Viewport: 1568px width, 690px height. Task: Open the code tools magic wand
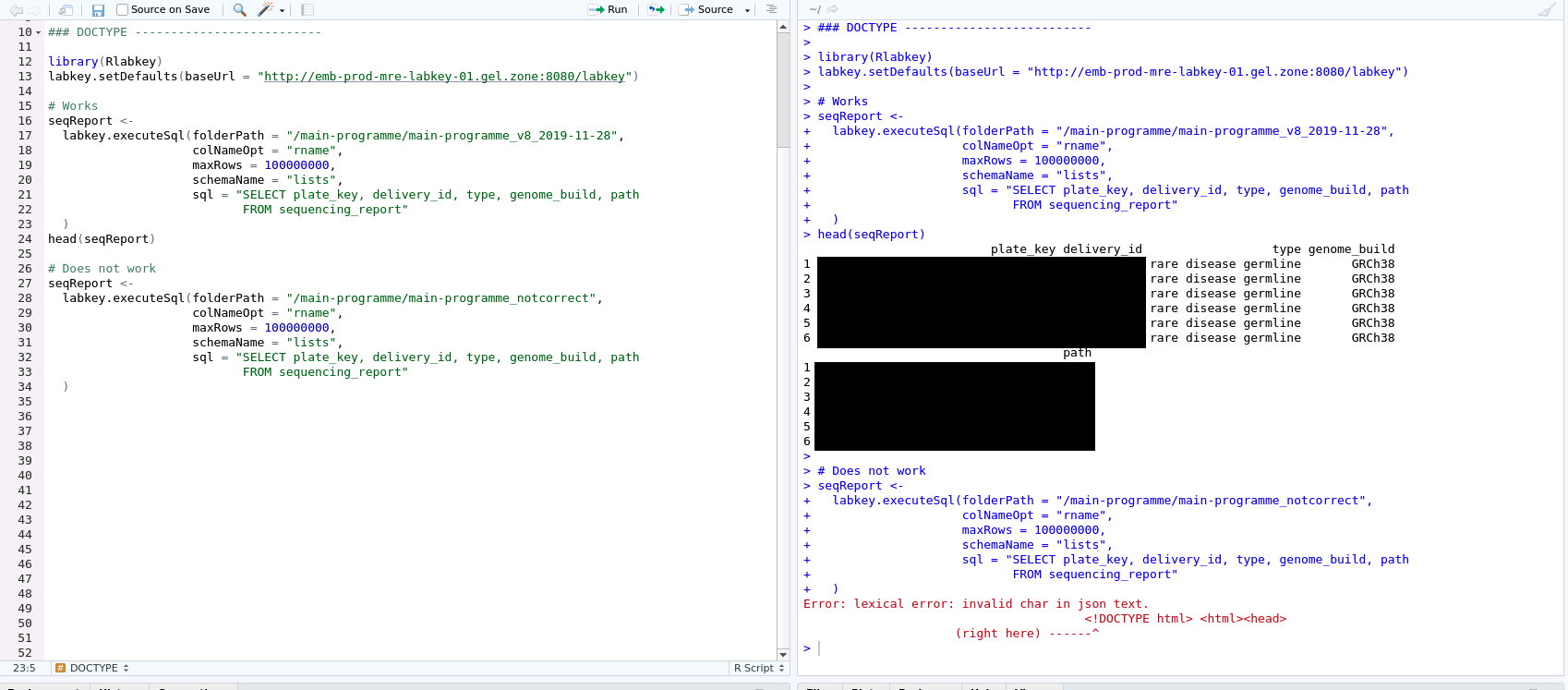click(x=265, y=10)
